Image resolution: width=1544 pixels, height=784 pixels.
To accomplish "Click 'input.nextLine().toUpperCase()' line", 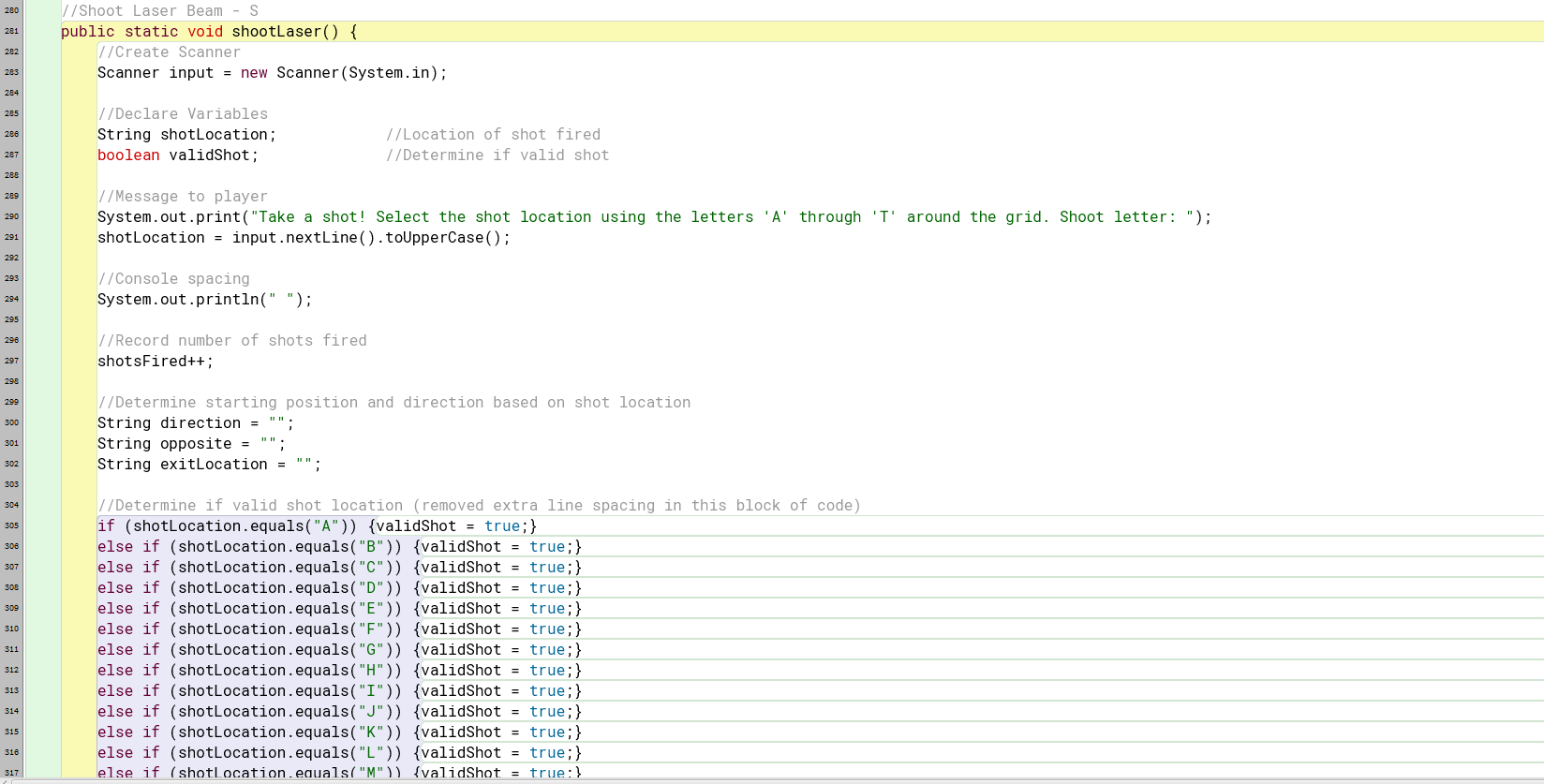I will [x=304, y=238].
